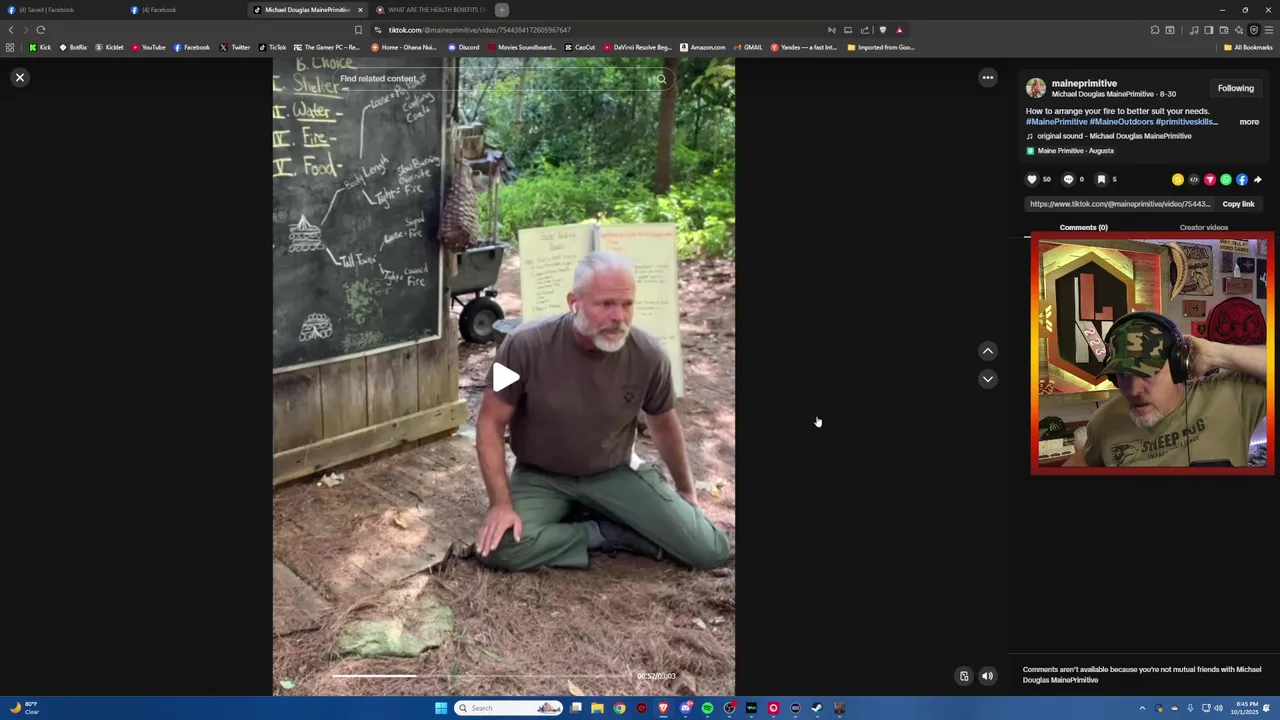Open more share options arrow
The width and height of the screenshot is (1280, 720).
(1257, 180)
